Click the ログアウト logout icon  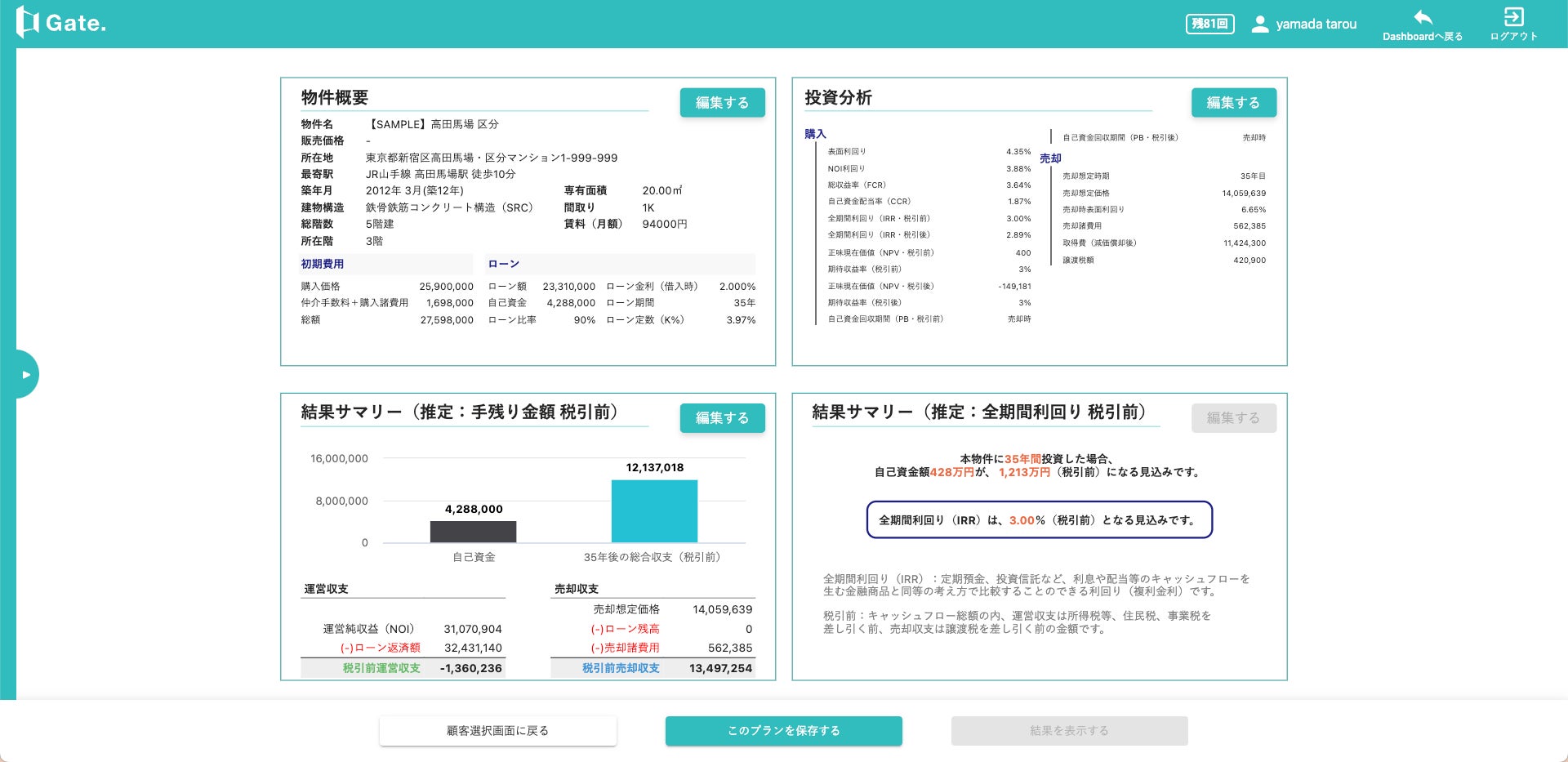1513,17
